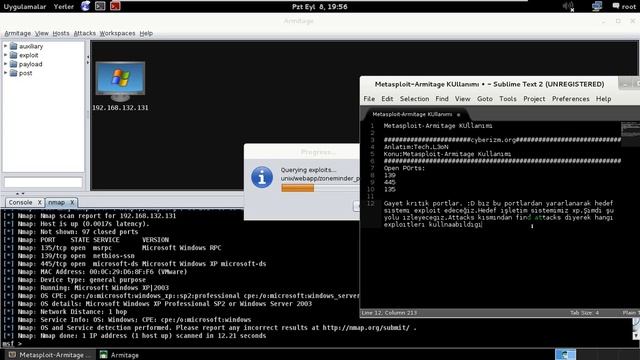Click the red application launcher icon
Viewport: 640px width, 360px height.
click(115, 6)
